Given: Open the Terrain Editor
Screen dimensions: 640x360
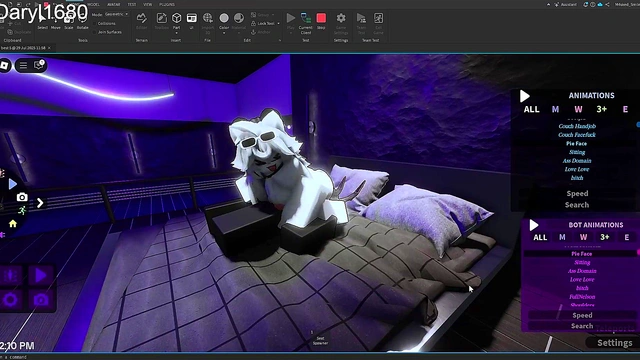Looking at the screenshot, I should [142, 21].
